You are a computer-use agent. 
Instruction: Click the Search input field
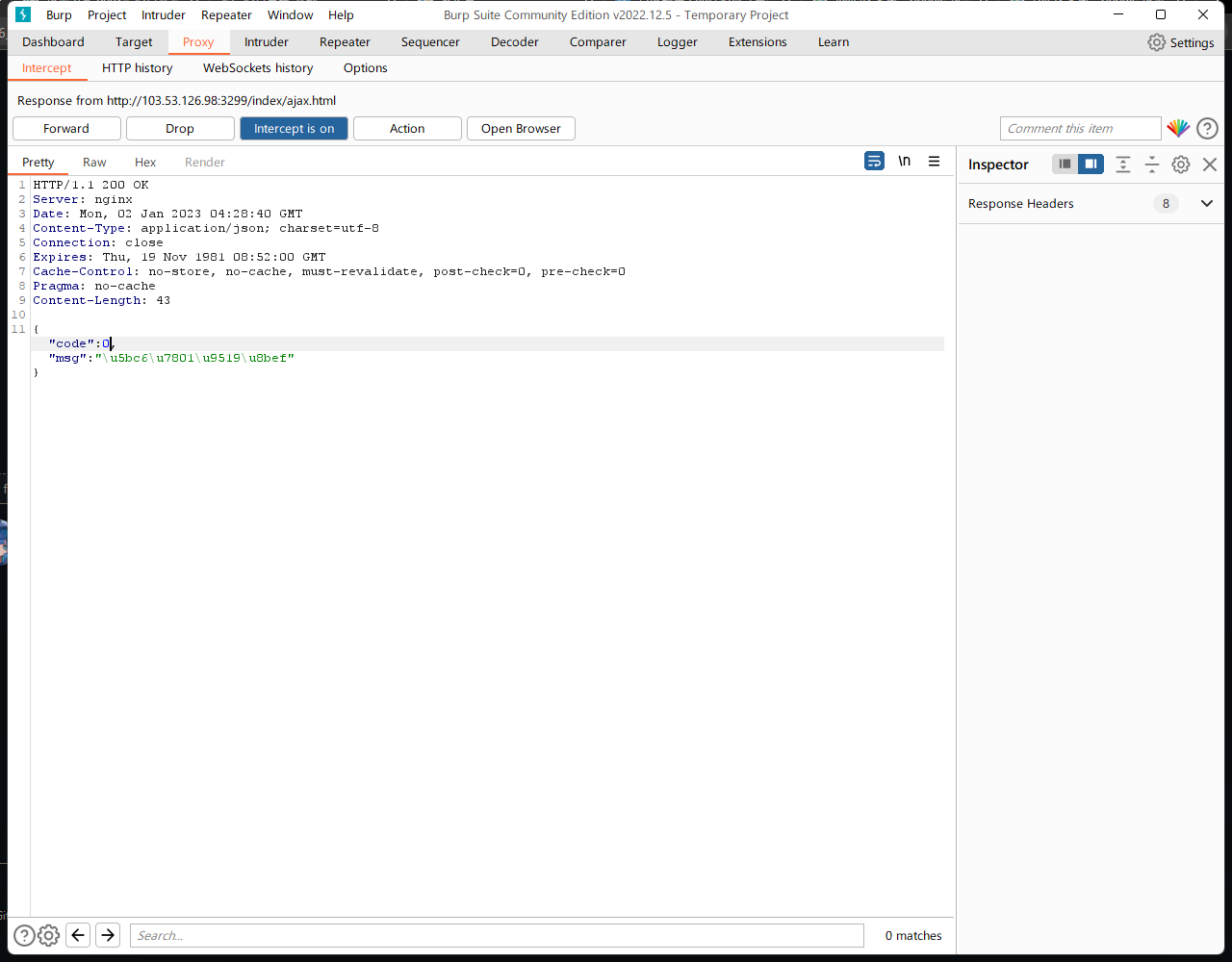click(x=497, y=935)
